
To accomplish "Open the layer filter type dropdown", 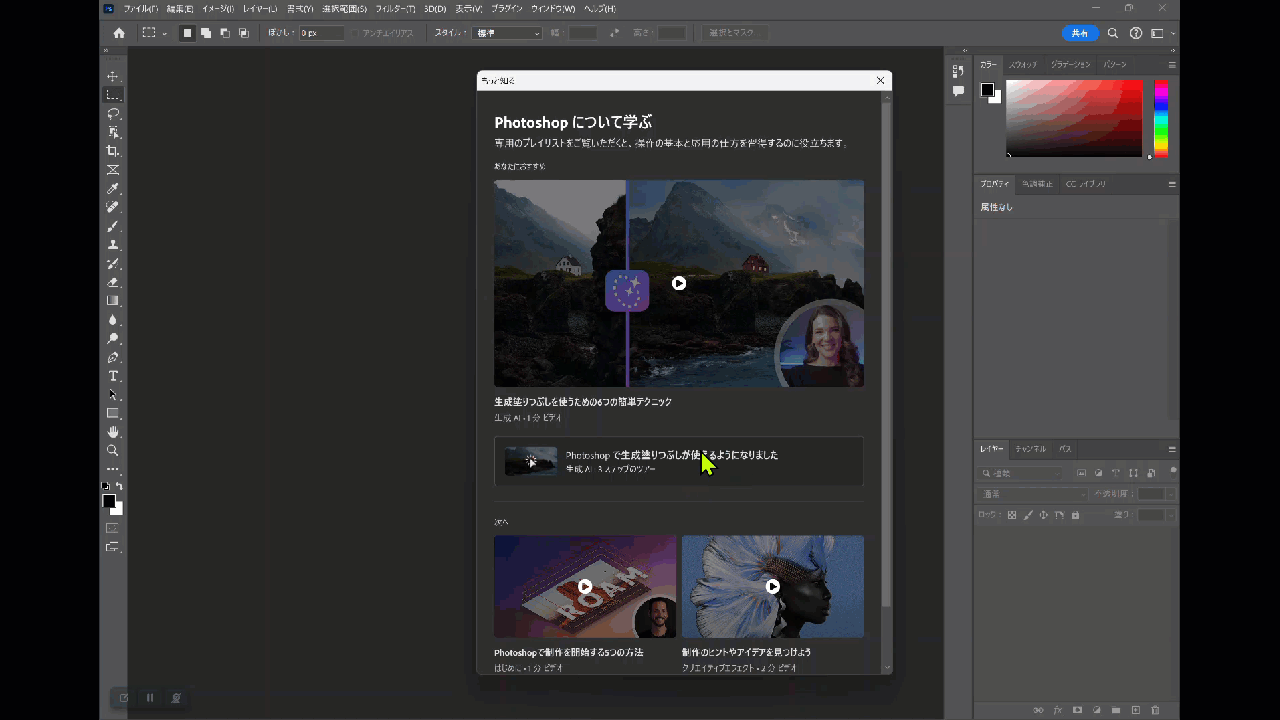I will (1022, 473).
